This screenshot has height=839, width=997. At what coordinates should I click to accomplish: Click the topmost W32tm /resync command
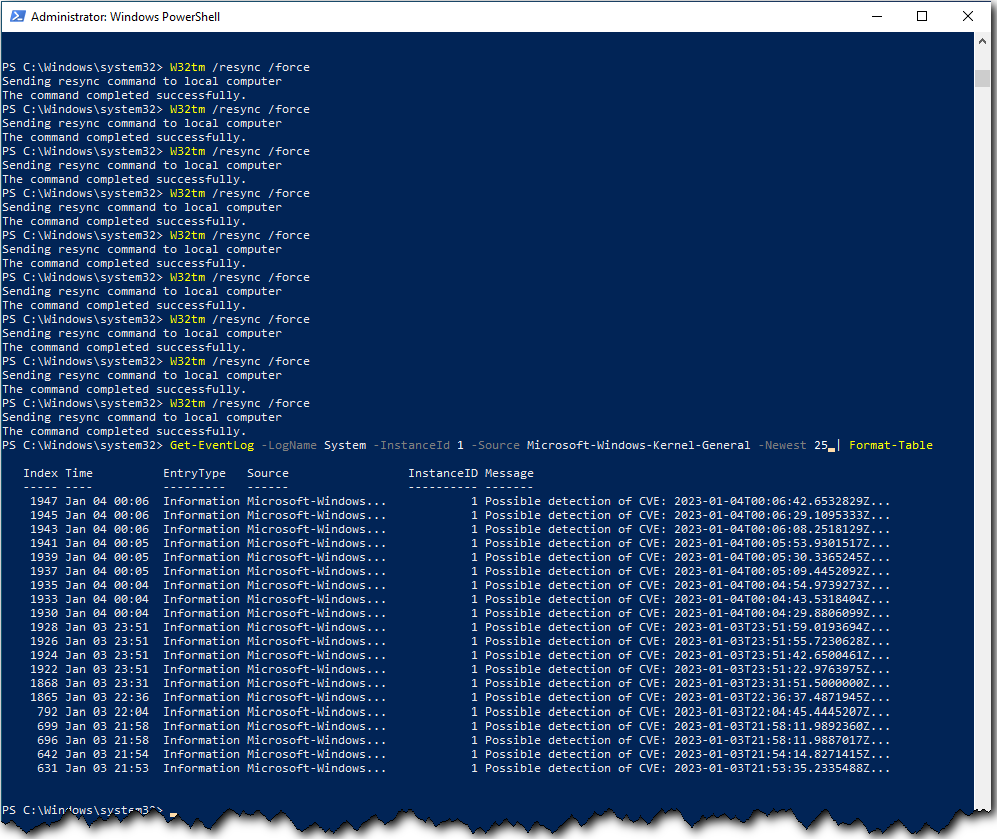[x=240, y=67]
